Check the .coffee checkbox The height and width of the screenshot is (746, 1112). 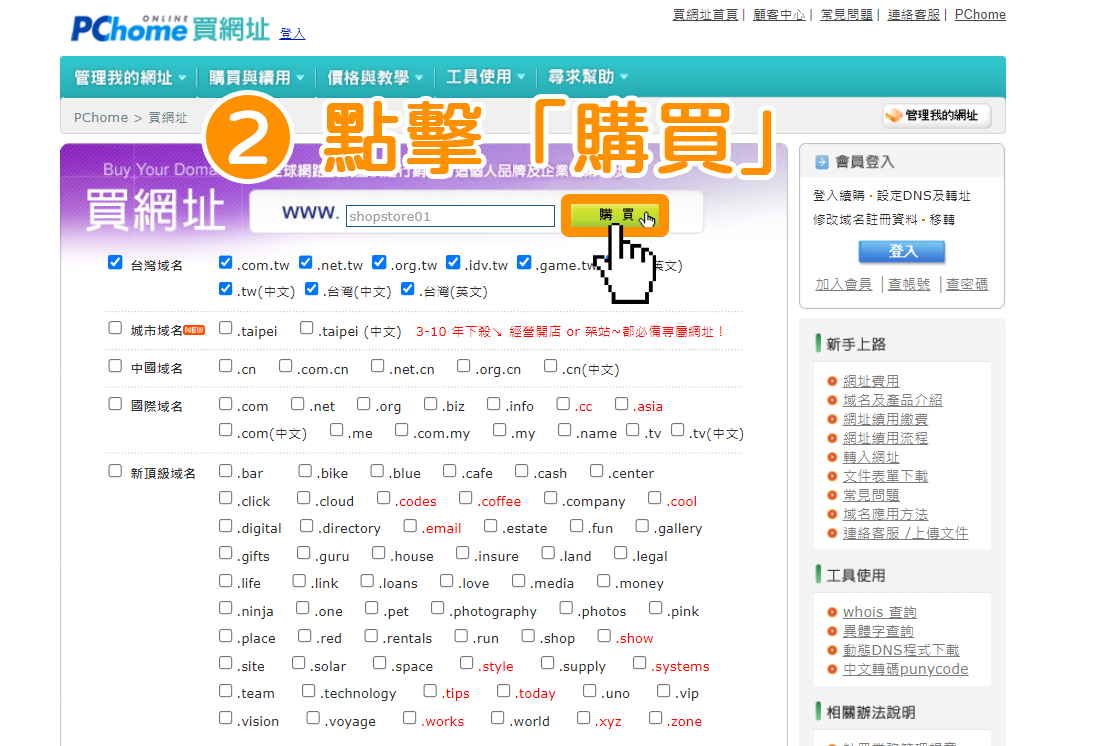[465, 499]
